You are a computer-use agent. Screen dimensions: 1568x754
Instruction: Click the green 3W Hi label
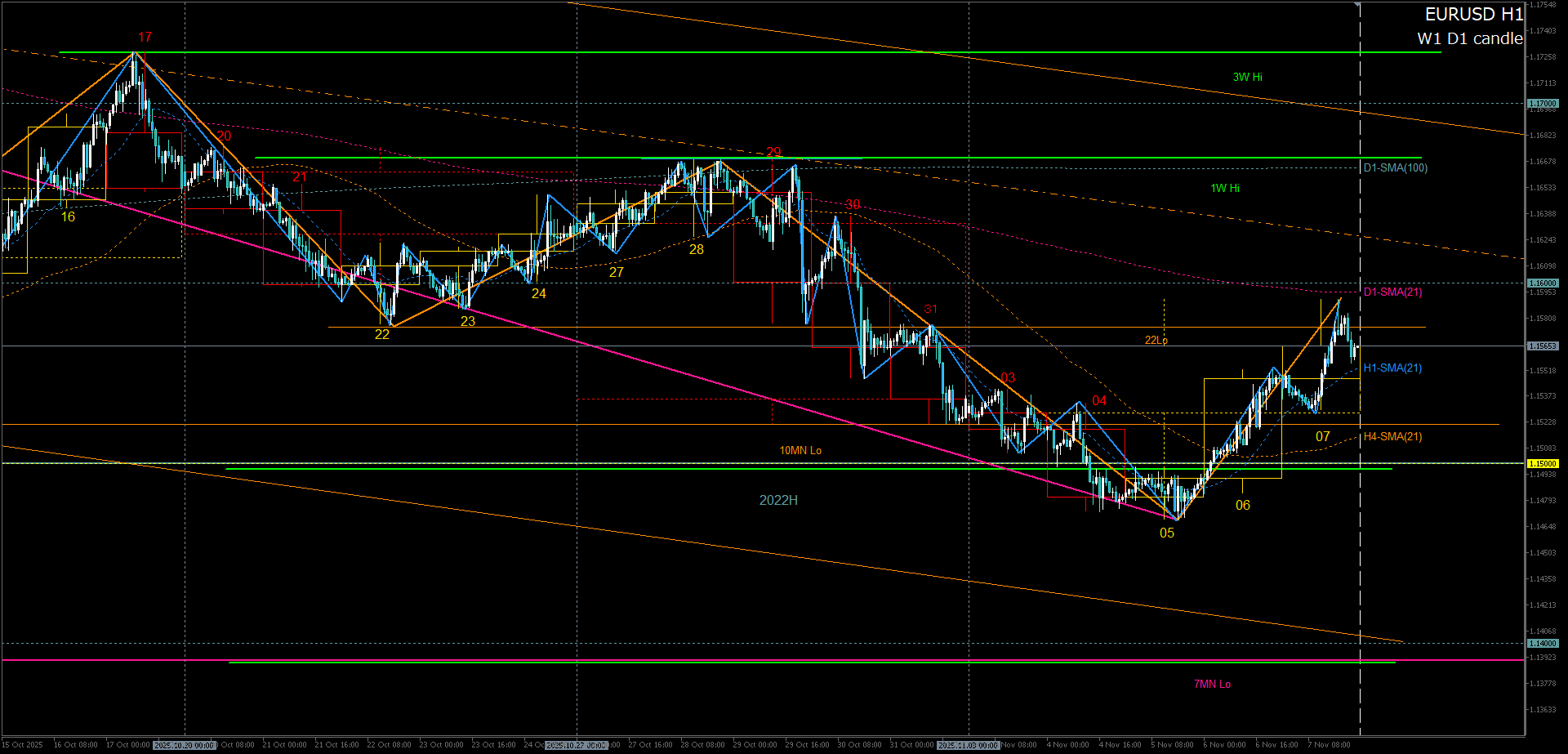coord(1247,78)
